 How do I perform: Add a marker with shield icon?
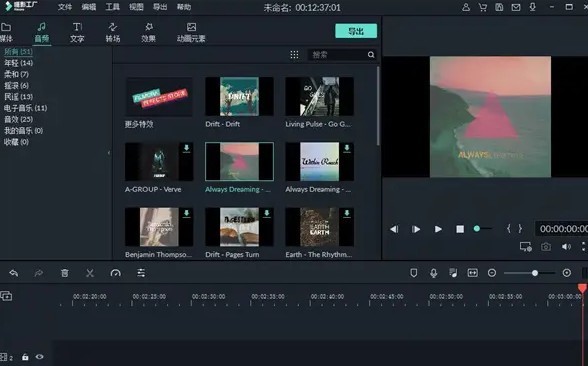click(414, 273)
